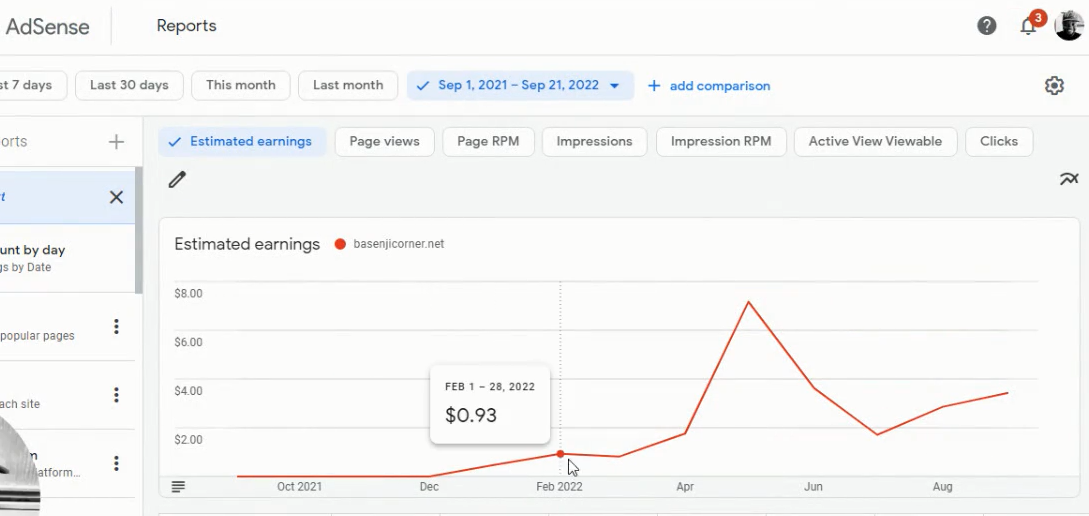
Task: Click the Feb 2022 data point on chart
Action: coord(560,454)
